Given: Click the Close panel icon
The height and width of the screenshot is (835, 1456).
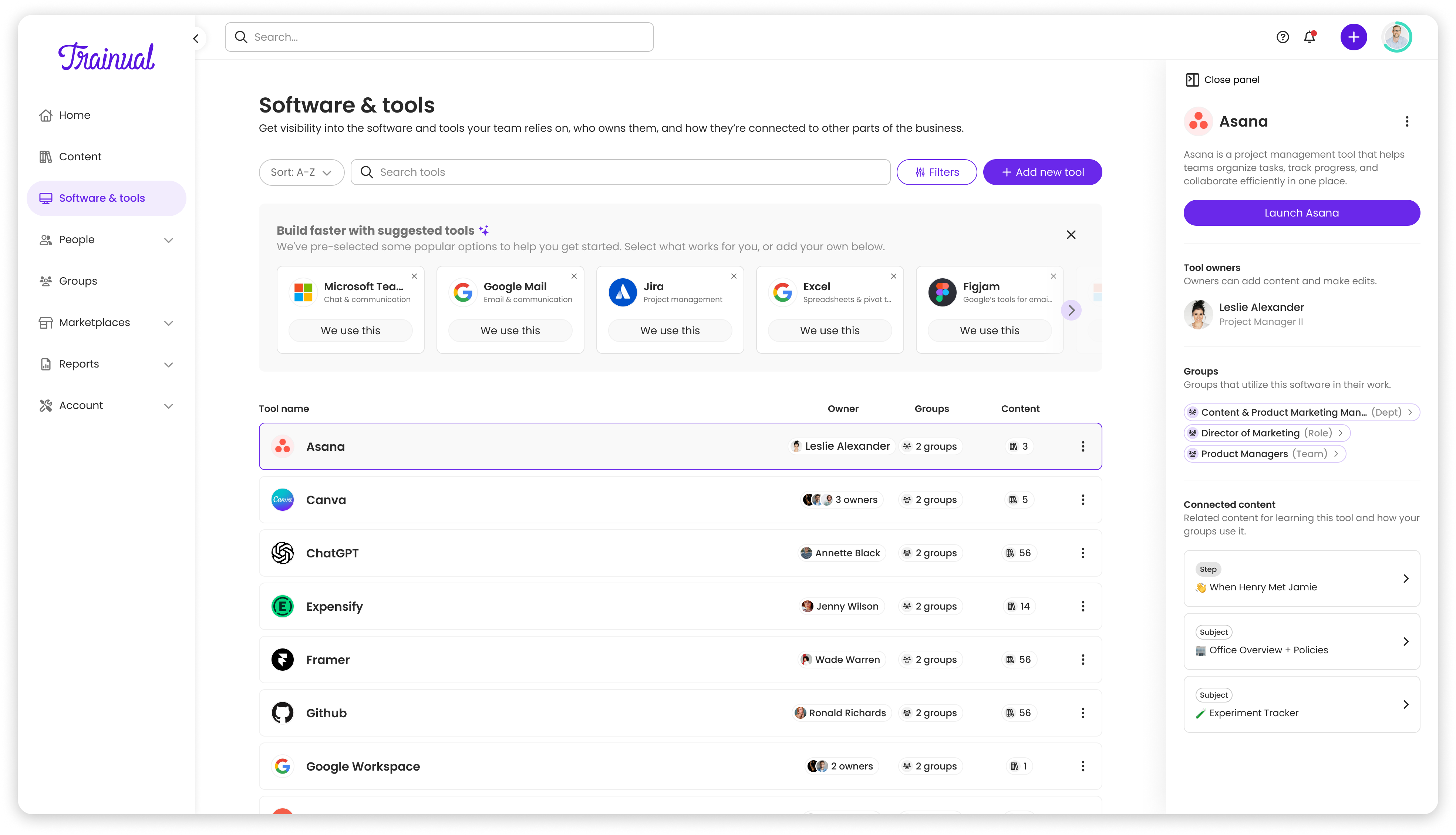Looking at the screenshot, I should click(x=1192, y=80).
